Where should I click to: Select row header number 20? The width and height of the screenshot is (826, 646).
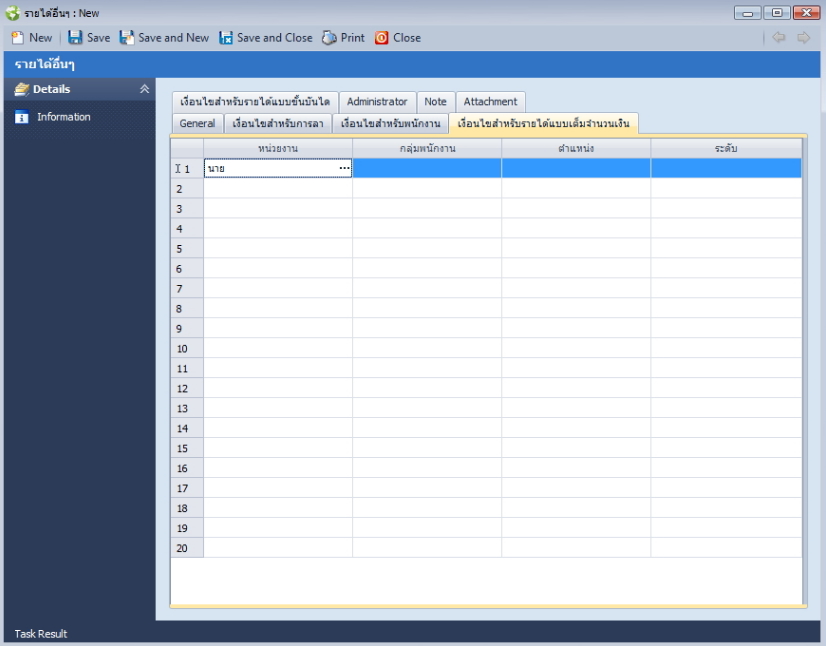[187, 548]
